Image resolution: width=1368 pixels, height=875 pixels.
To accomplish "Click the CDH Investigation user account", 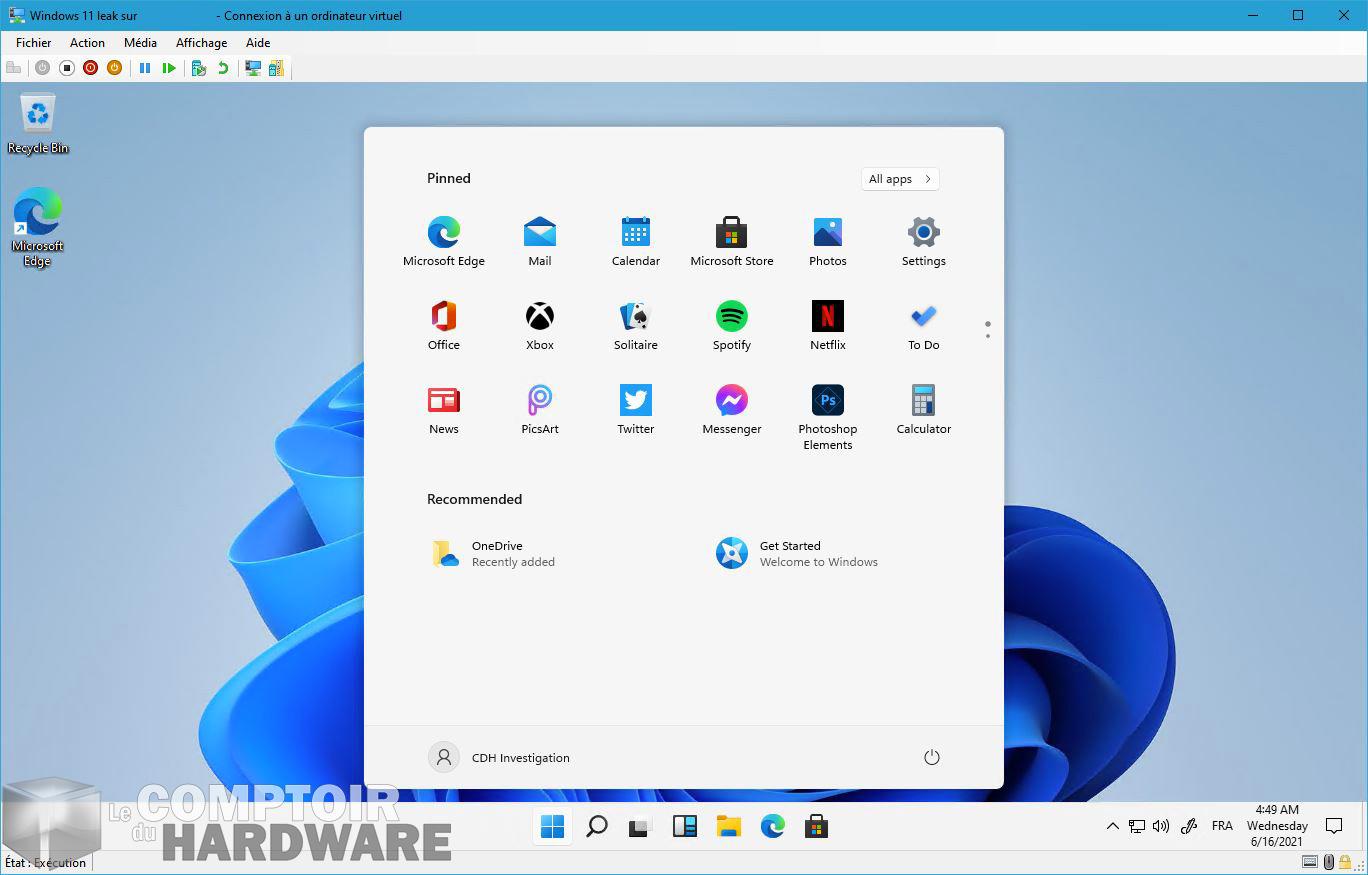I will click(x=499, y=757).
